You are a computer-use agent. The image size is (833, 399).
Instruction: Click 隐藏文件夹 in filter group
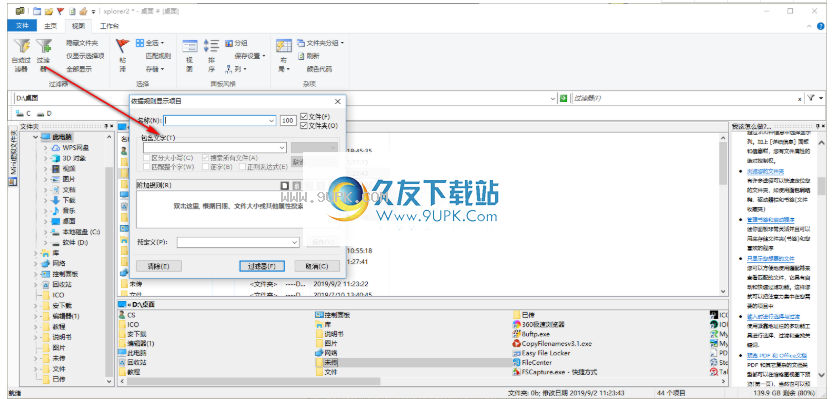click(x=82, y=43)
